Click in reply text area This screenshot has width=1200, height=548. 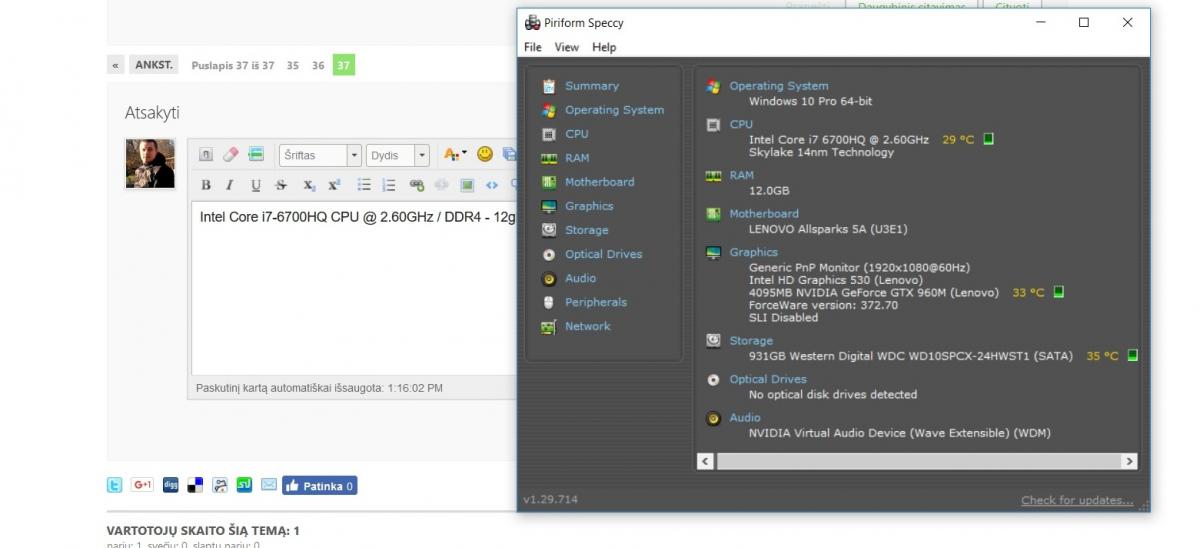(354, 288)
